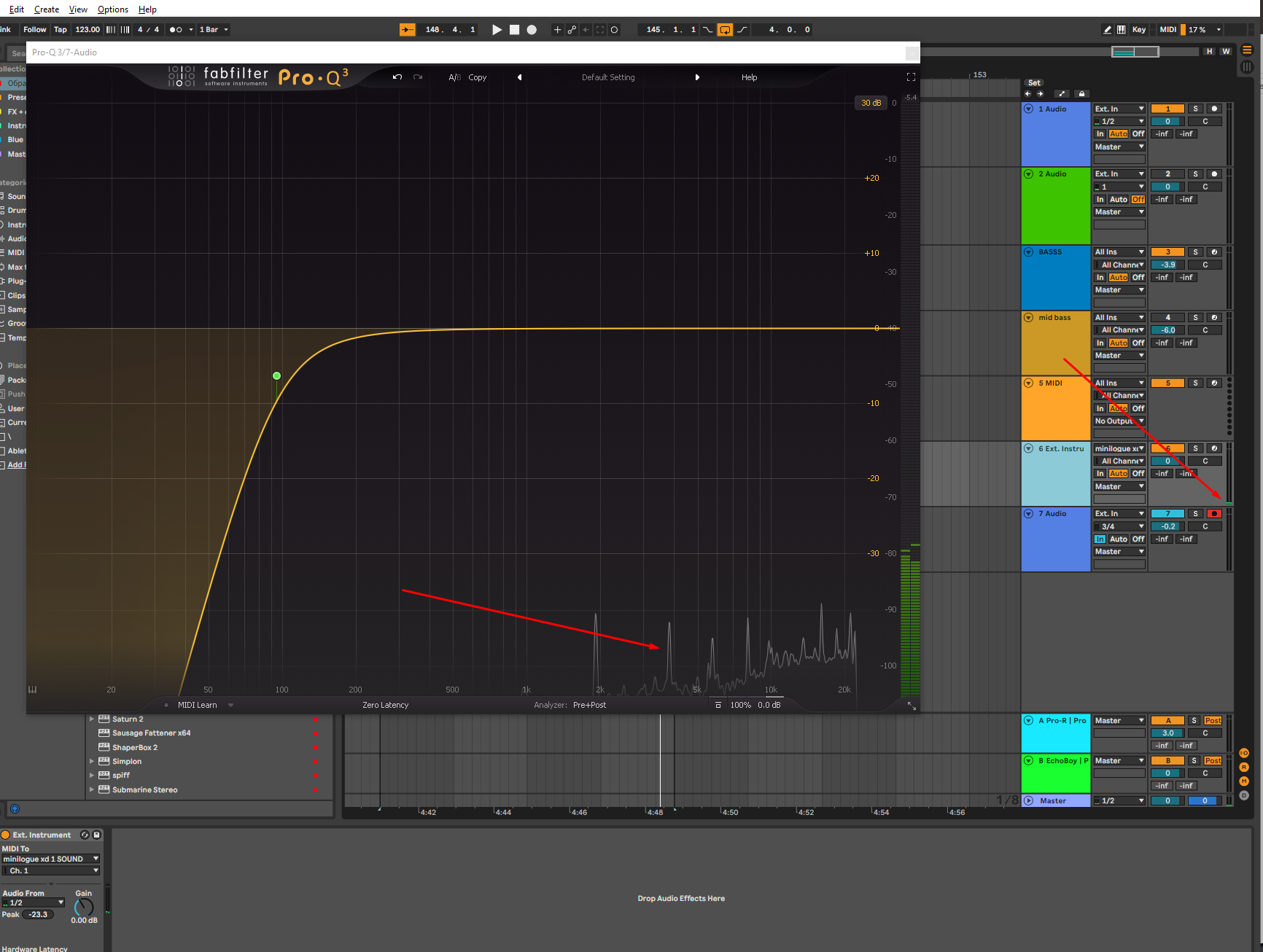Toggle Post on A Pro-R return
The height and width of the screenshot is (952, 1263).
click(1213, 721)
